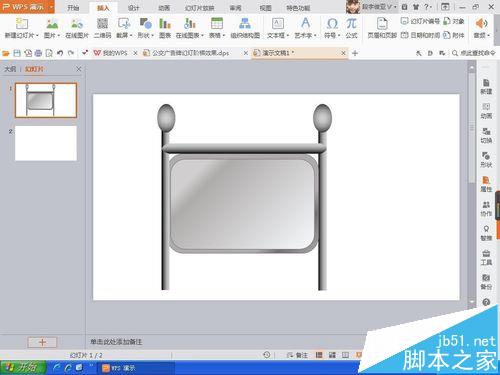Click the Windows 开始 Start button

(x=23, y=367)
